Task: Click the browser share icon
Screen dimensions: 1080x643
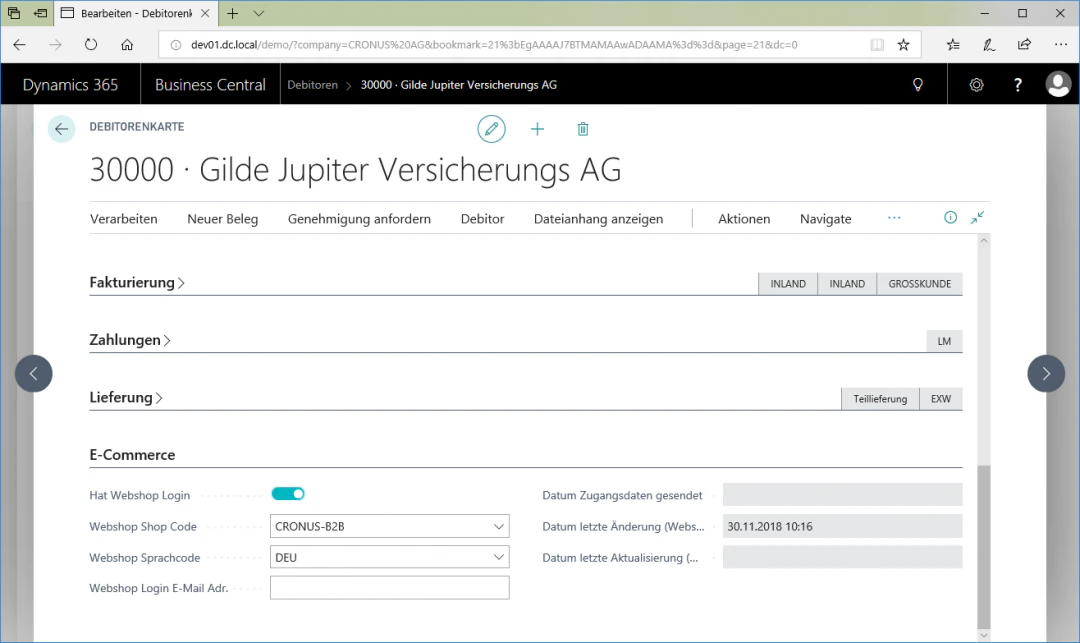Action: [1024, 45]
